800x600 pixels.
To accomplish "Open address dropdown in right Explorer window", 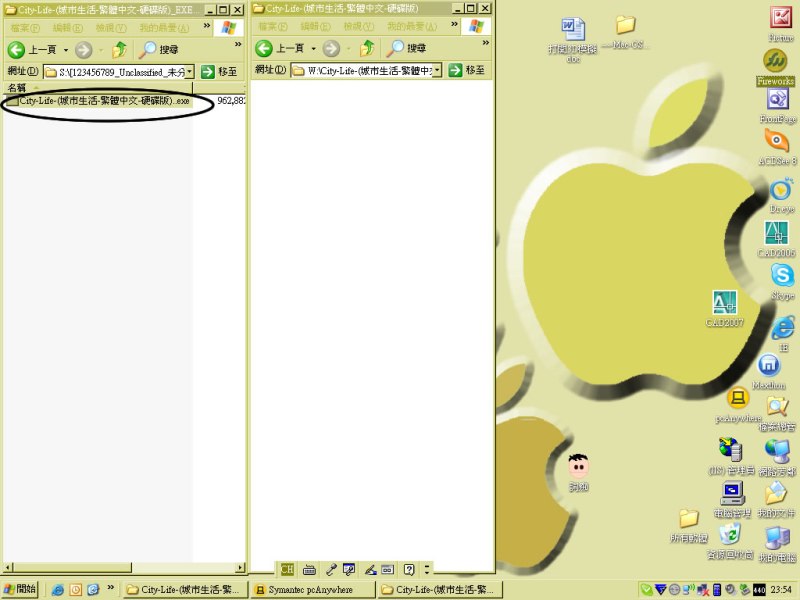I will tap(437, 70).
